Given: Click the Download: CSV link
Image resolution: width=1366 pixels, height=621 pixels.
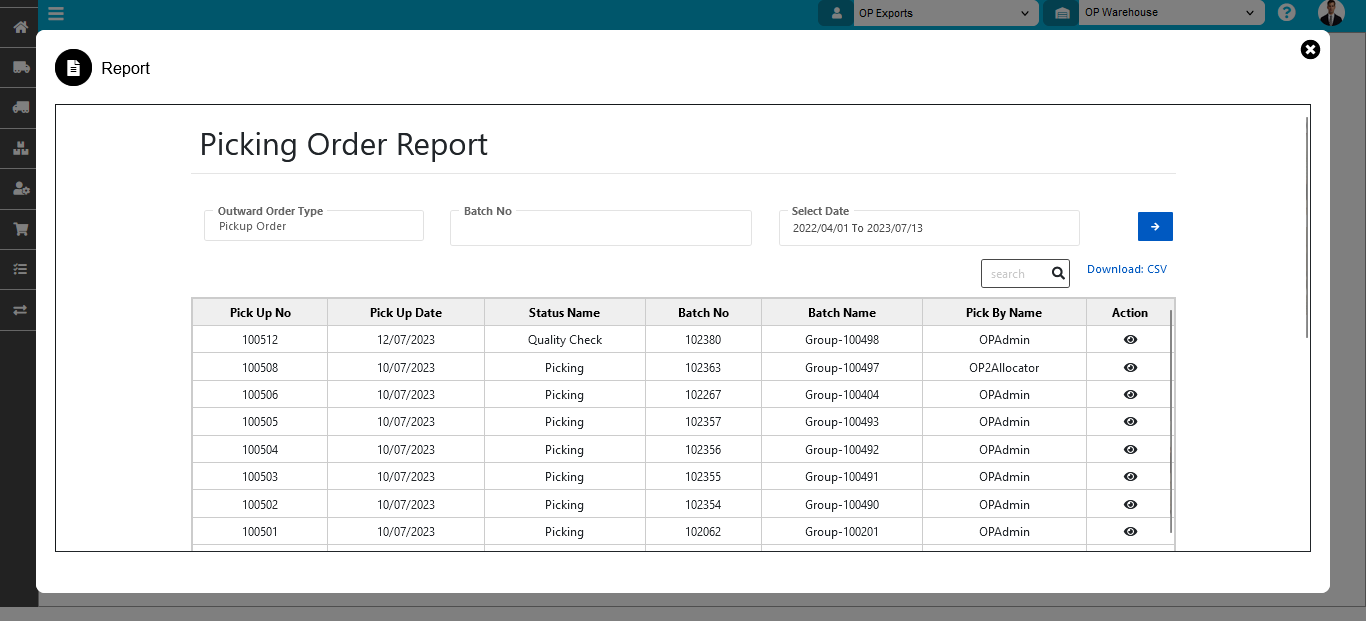Looking at the screenshot, I should click(1126, 269).
